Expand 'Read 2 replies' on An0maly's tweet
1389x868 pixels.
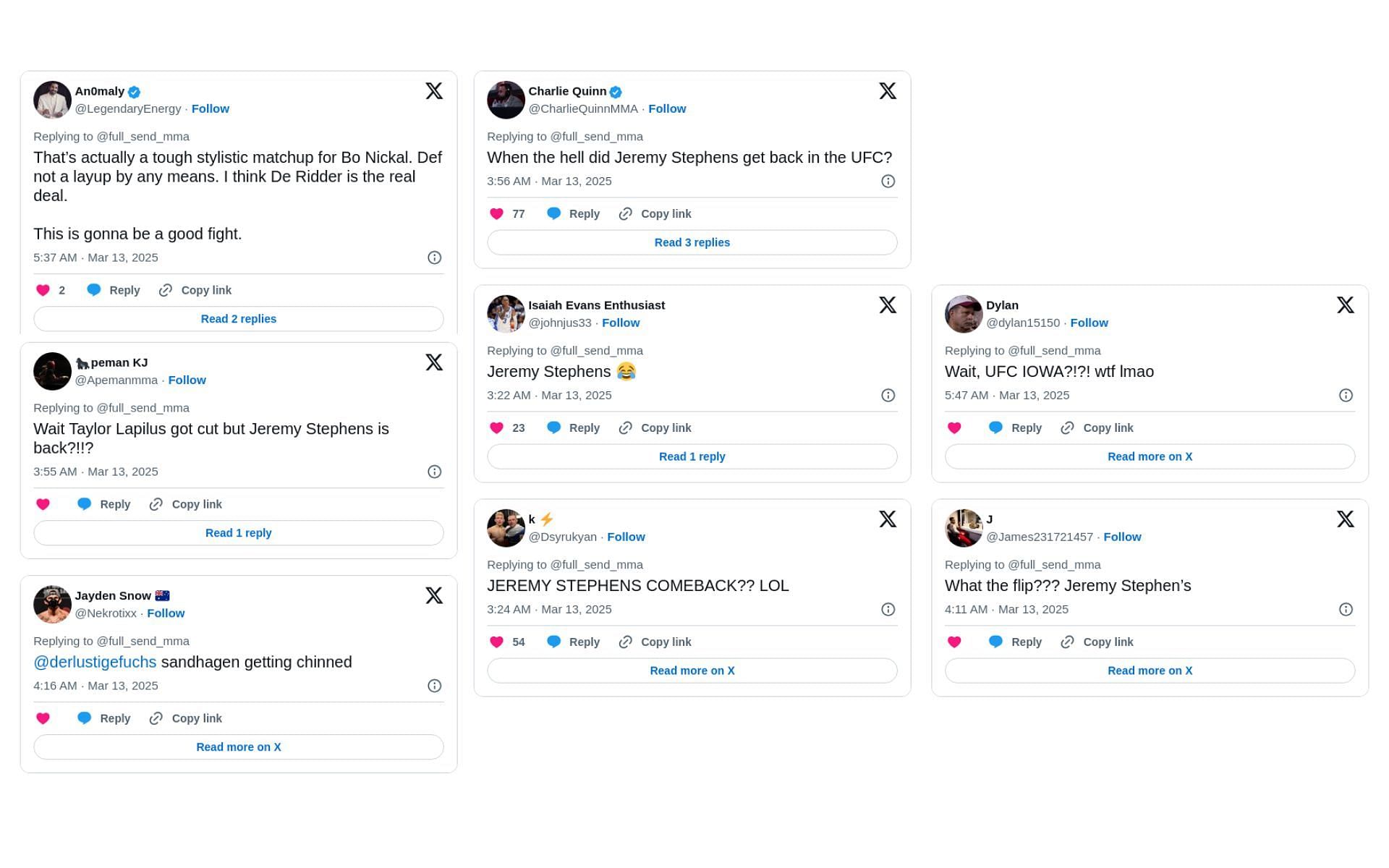click(238, 318)
